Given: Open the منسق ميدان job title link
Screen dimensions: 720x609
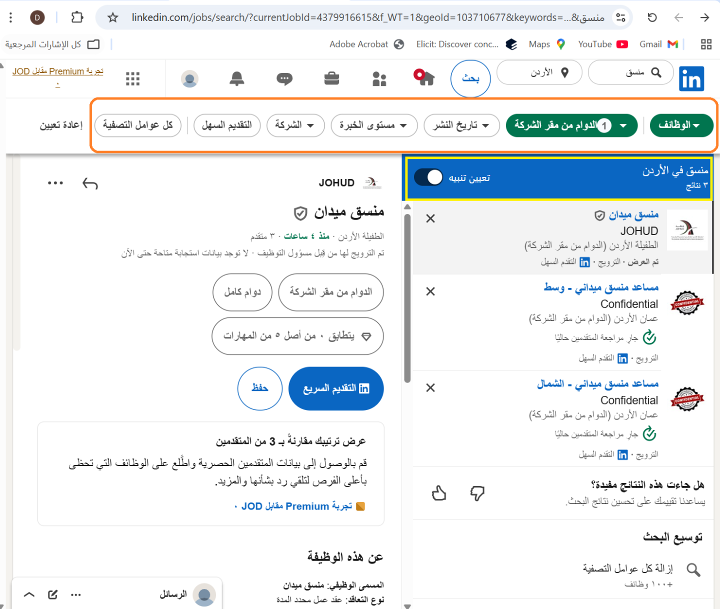Looking at the screenshot, I should pos(633,215).
